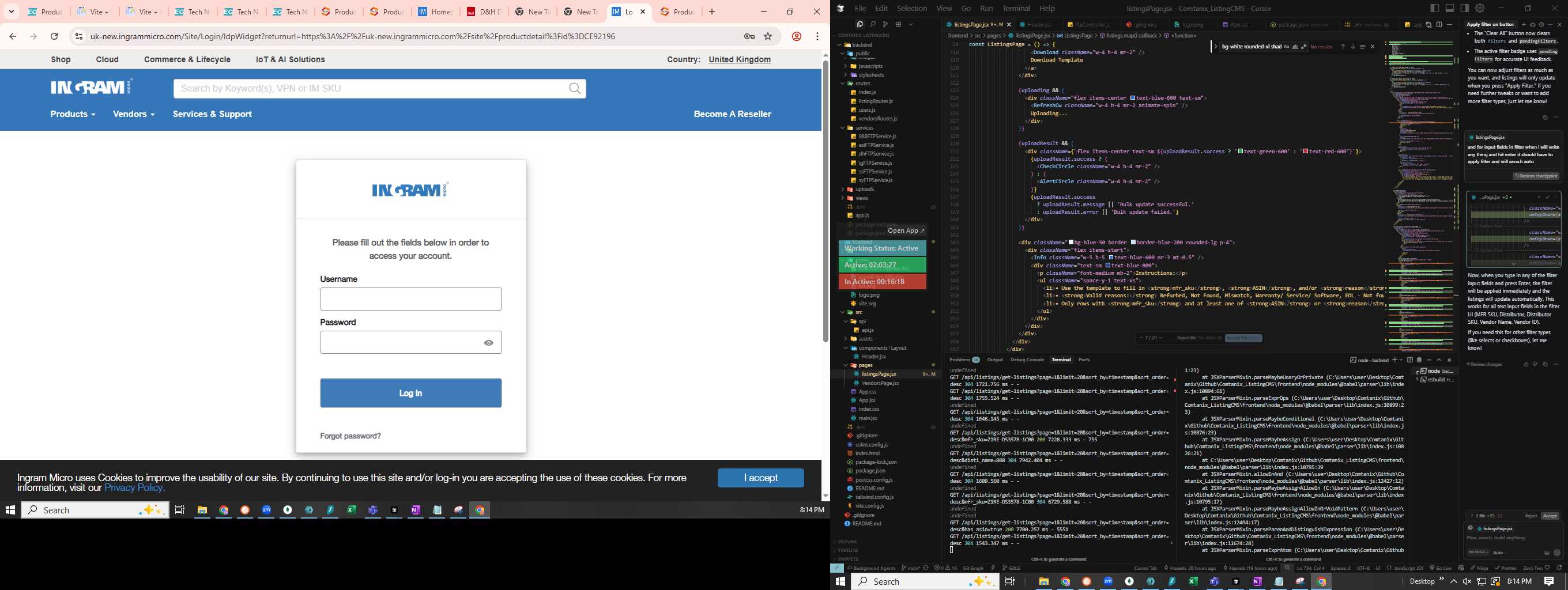Screen dimensions: 1568x590
Task: Open the Terminal menu in Cursor
Action: tap(1016, 9)
